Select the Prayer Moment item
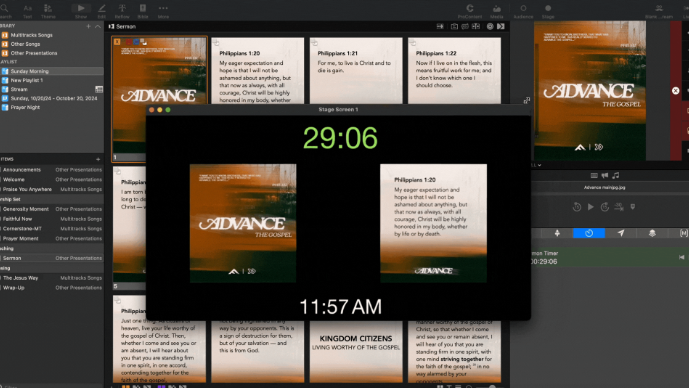 click(52, 238)
